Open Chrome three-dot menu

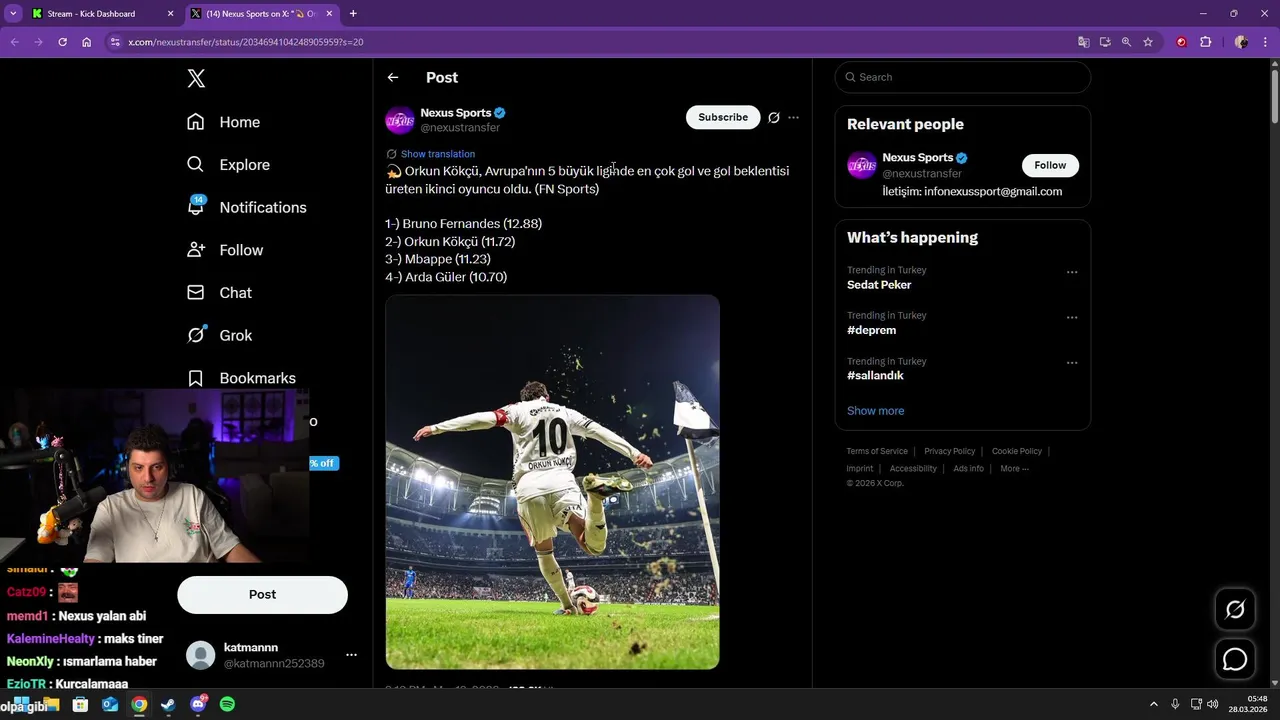[1265, 42]
